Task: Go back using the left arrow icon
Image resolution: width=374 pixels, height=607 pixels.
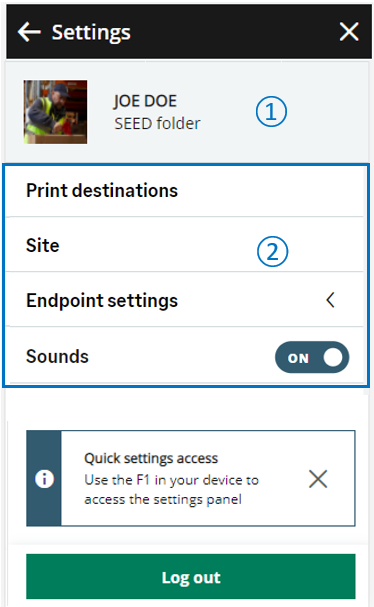Action: (29, 32)
